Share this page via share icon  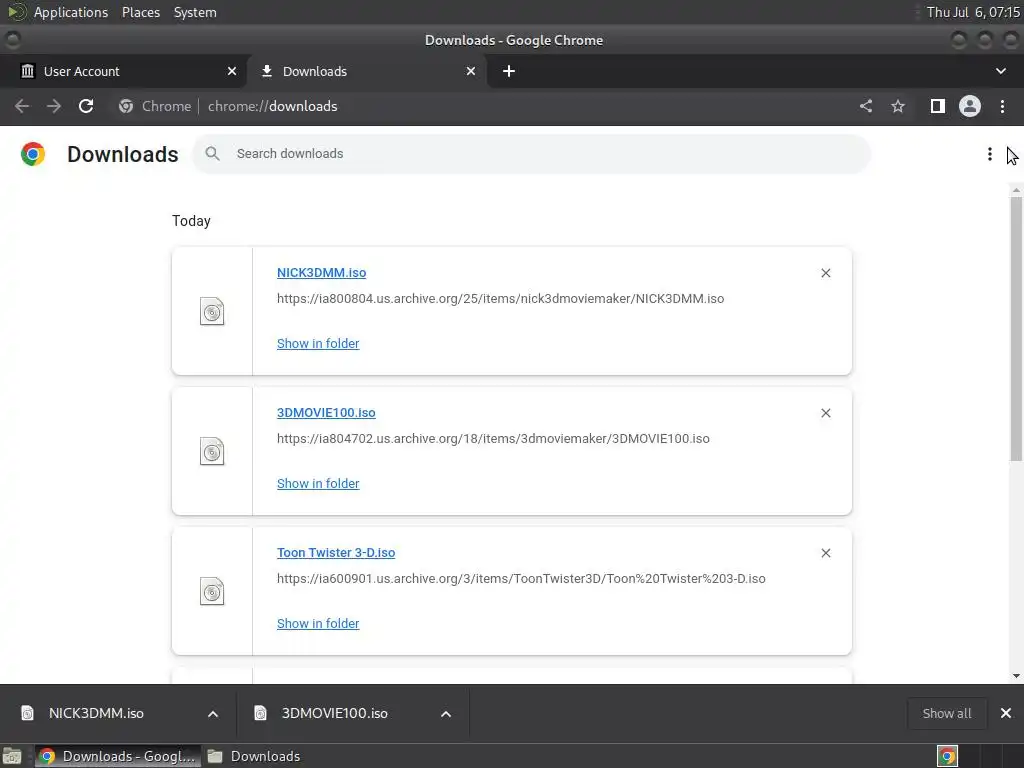[x=866, y=106]
